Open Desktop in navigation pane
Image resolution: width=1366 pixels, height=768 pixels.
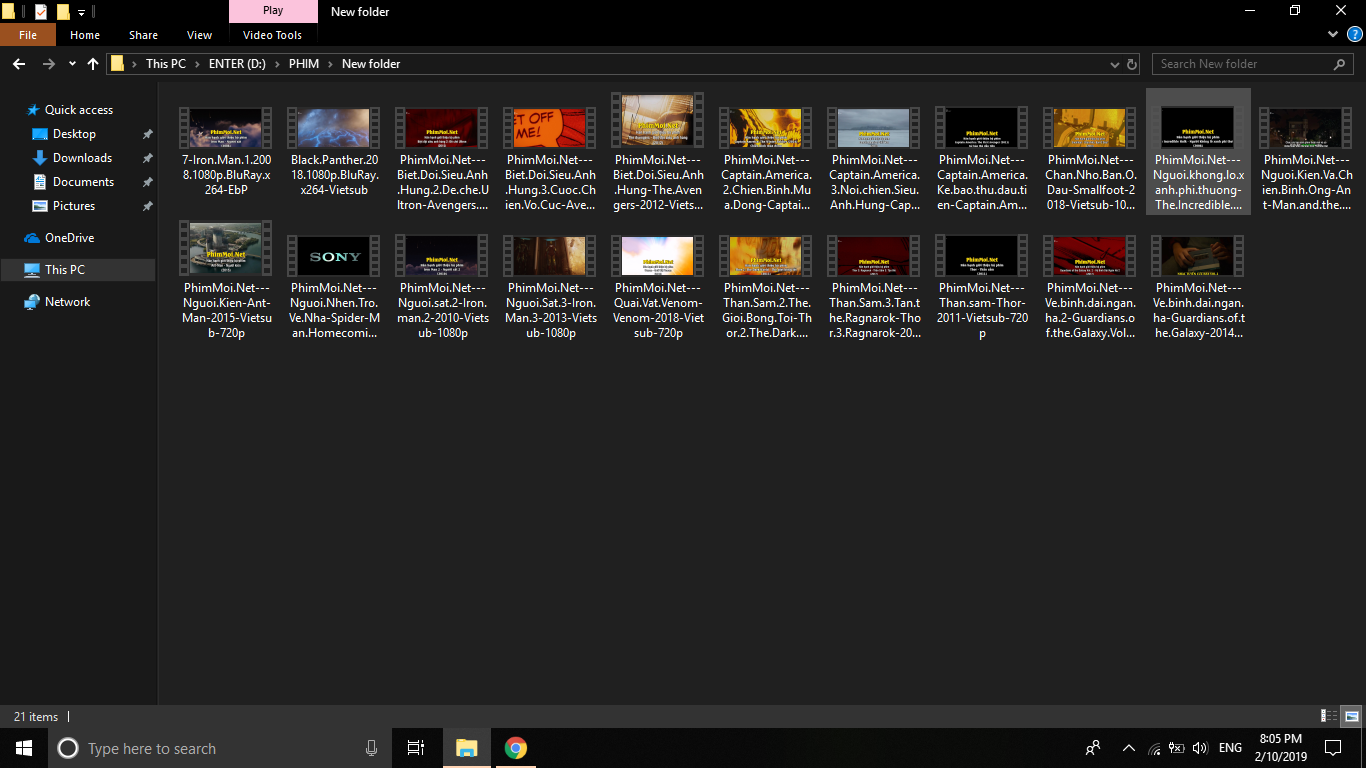75,134
